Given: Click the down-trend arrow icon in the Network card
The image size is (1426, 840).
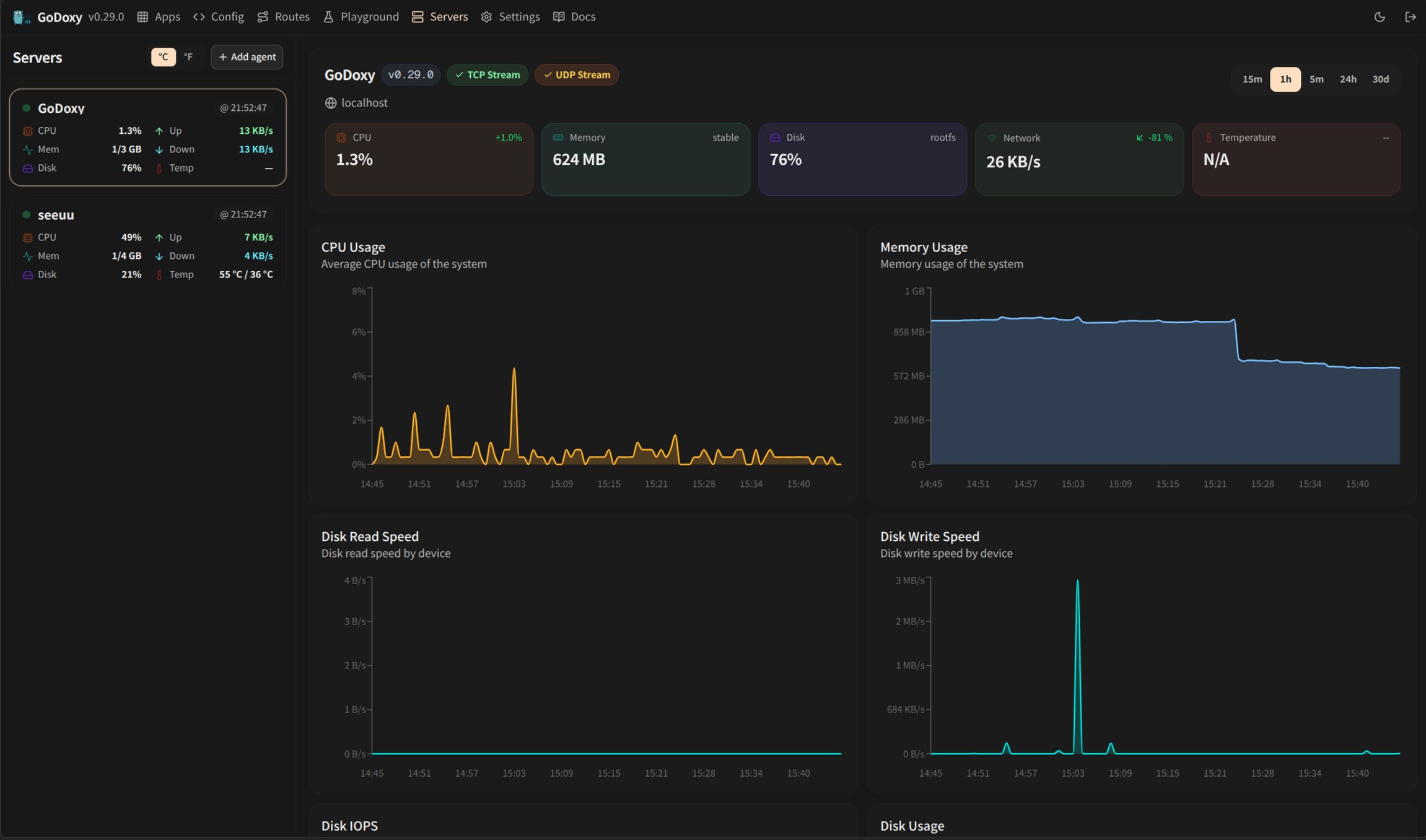Looking at the screenshot, I should [1140, 138].
